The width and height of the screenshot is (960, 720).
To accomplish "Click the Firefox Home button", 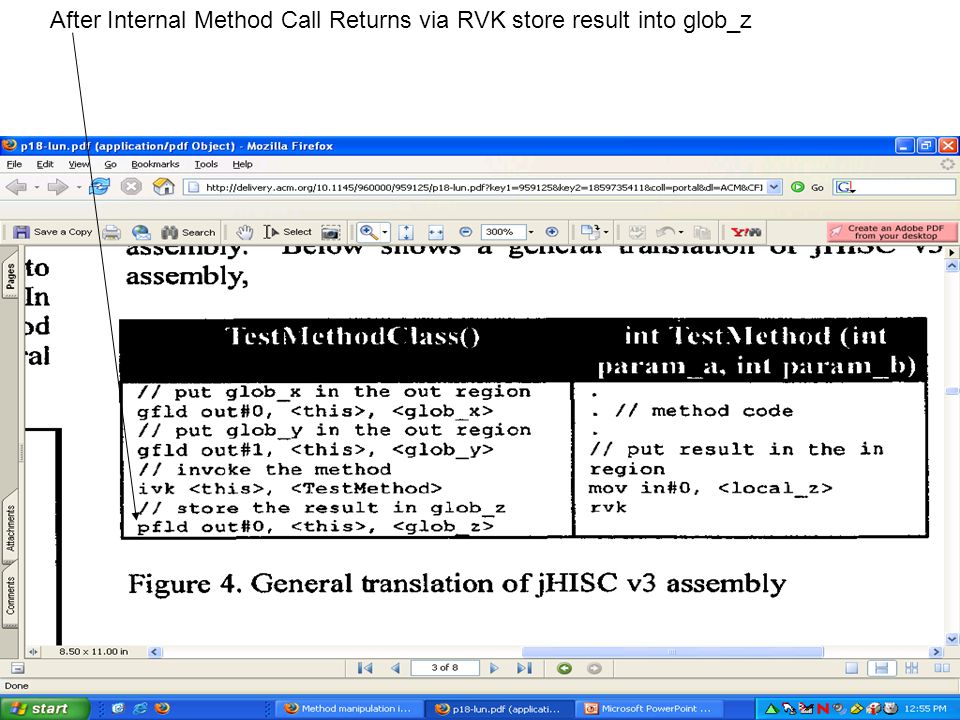I will pos(163,186).
